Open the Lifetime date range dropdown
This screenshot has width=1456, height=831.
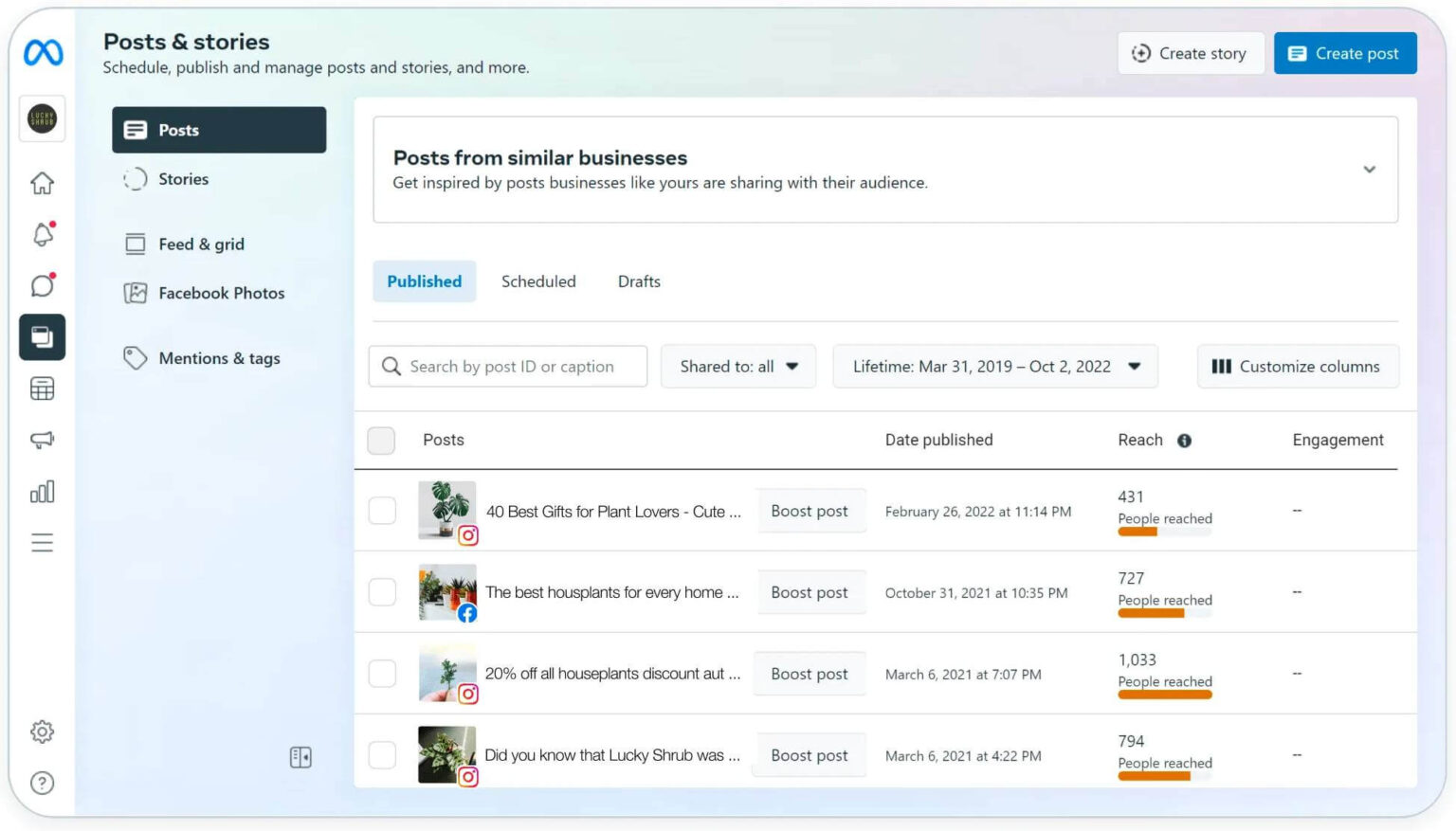994,366
